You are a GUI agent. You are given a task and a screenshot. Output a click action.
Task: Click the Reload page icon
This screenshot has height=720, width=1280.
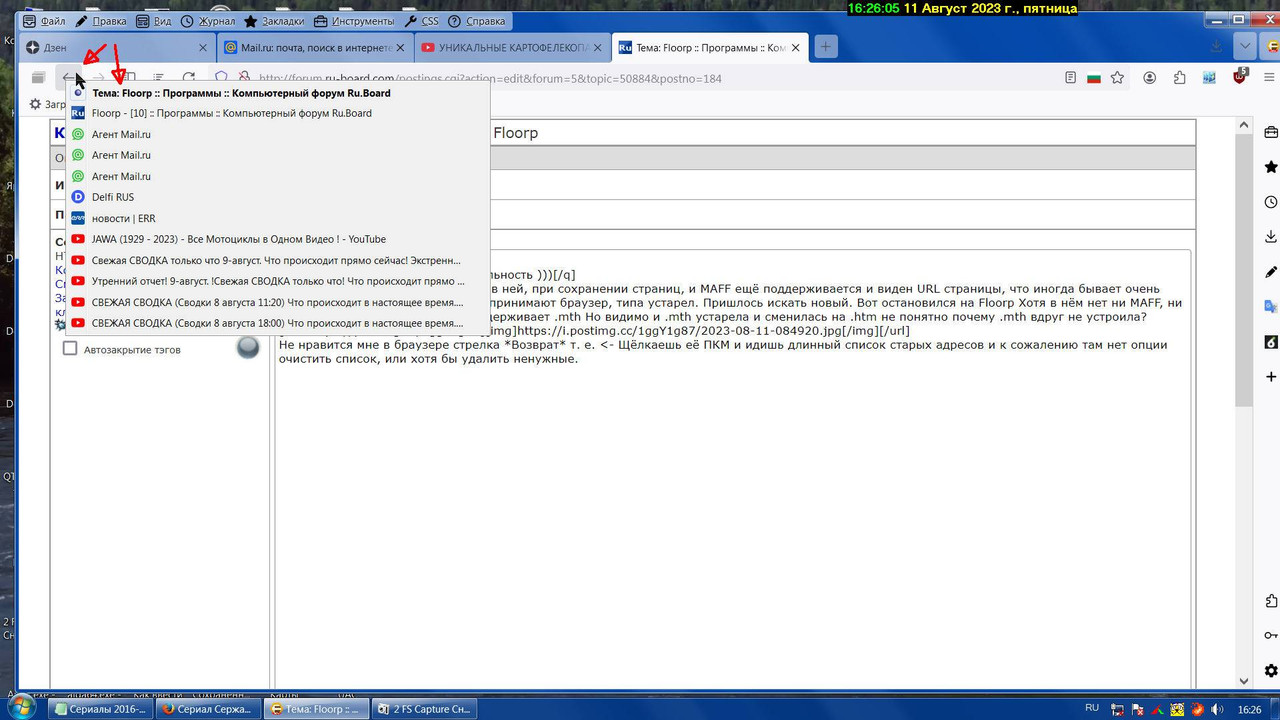189,77
